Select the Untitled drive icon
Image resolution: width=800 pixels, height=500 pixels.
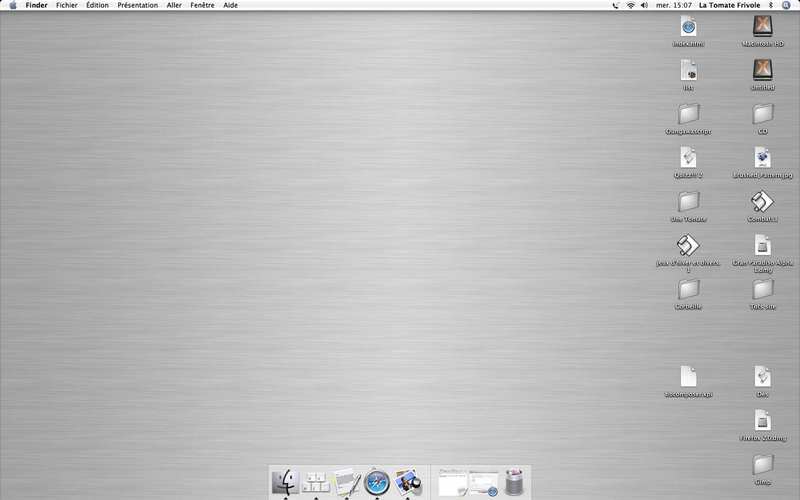[763, 70]
